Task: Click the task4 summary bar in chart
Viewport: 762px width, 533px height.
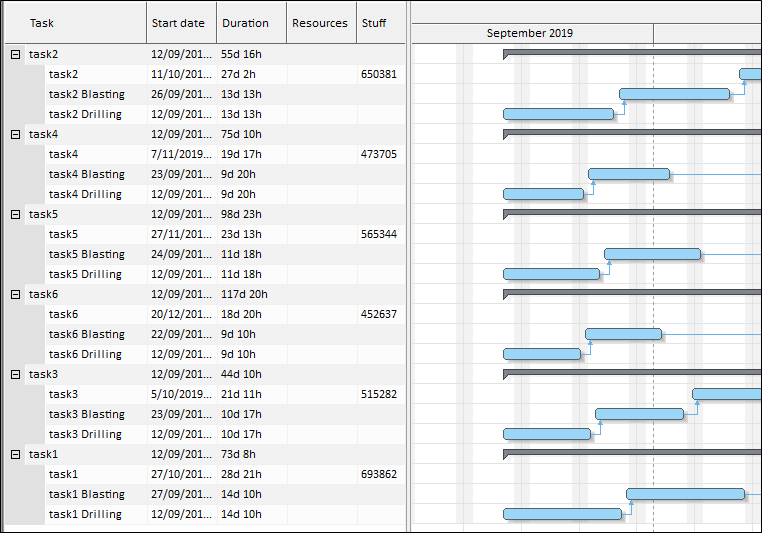Action: click(x=632, y=132)
